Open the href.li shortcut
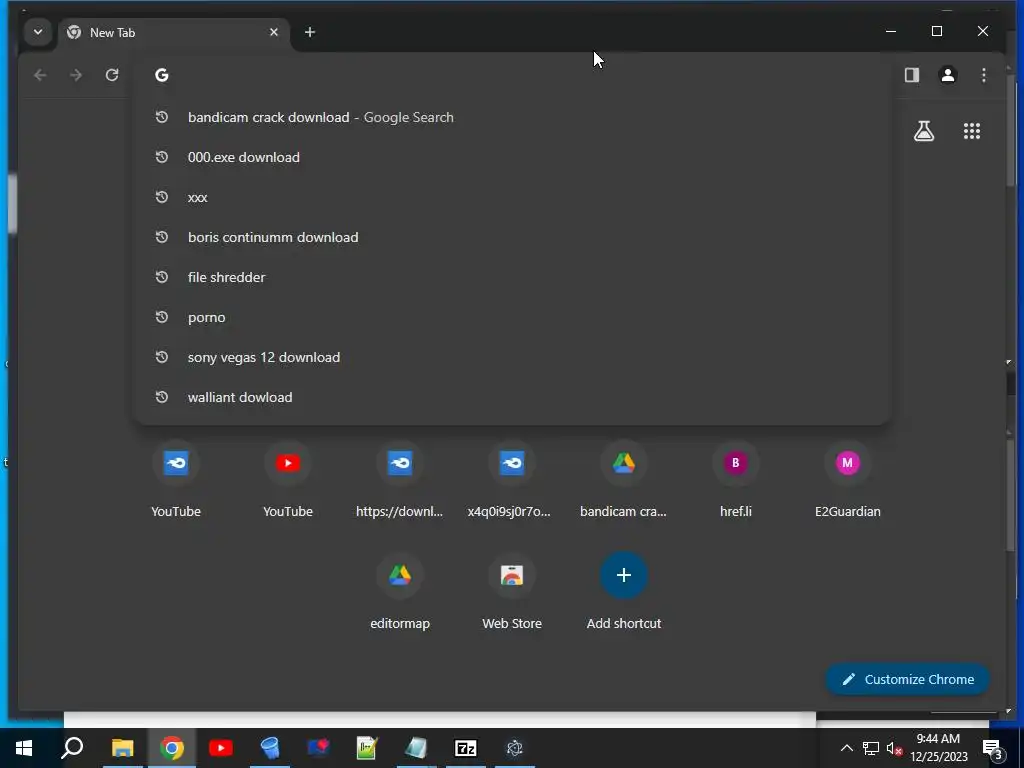The height and width of the screenshot is (768, 1024). [x=736, y=480]
